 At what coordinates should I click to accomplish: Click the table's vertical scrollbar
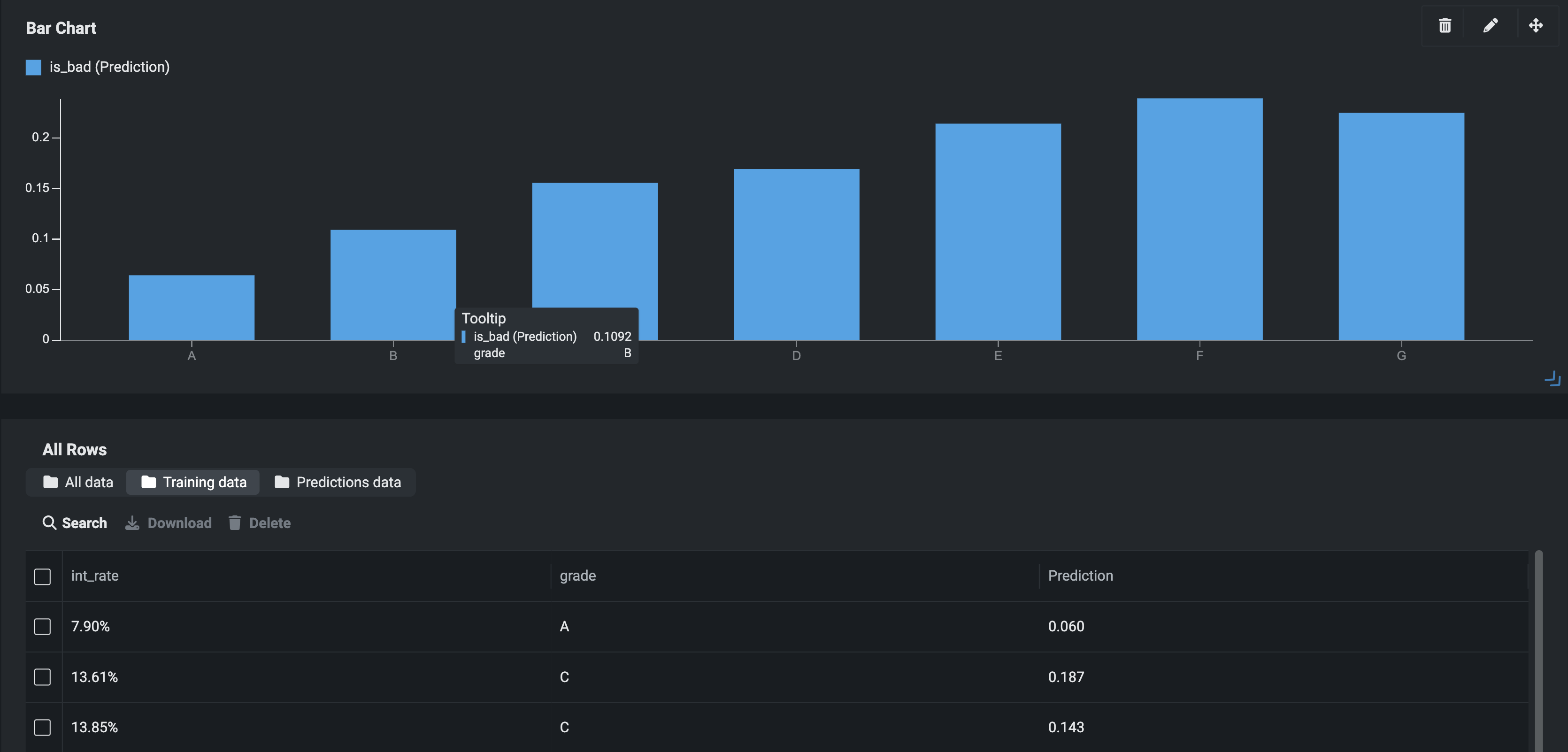(1538, 651)
